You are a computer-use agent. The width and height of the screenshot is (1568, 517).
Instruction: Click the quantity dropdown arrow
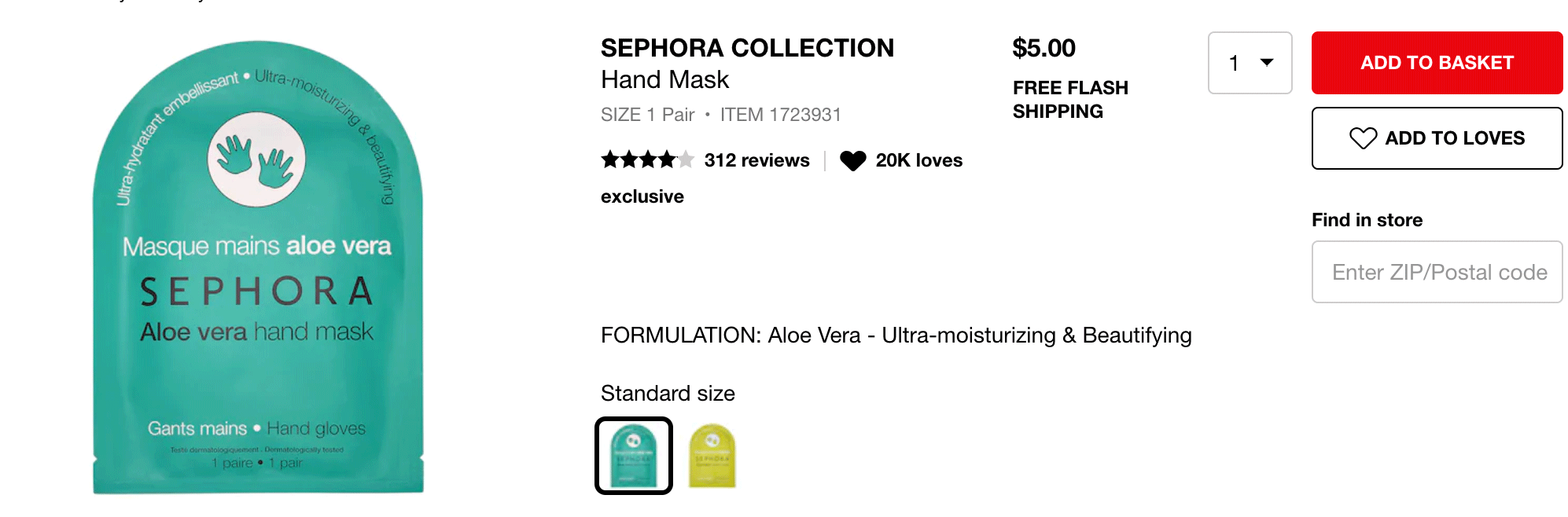[x=1267, y=62]
